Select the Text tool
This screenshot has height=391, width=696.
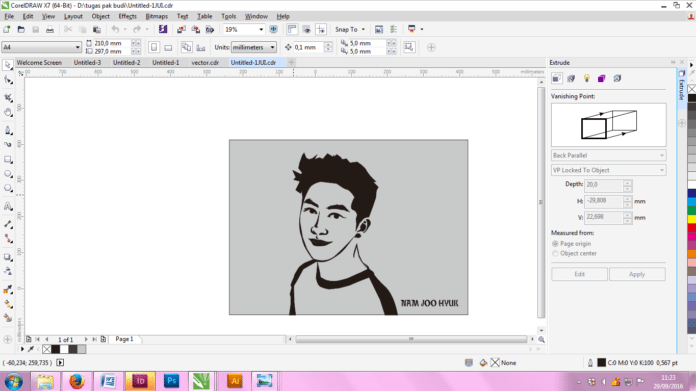tap(8, 206)
